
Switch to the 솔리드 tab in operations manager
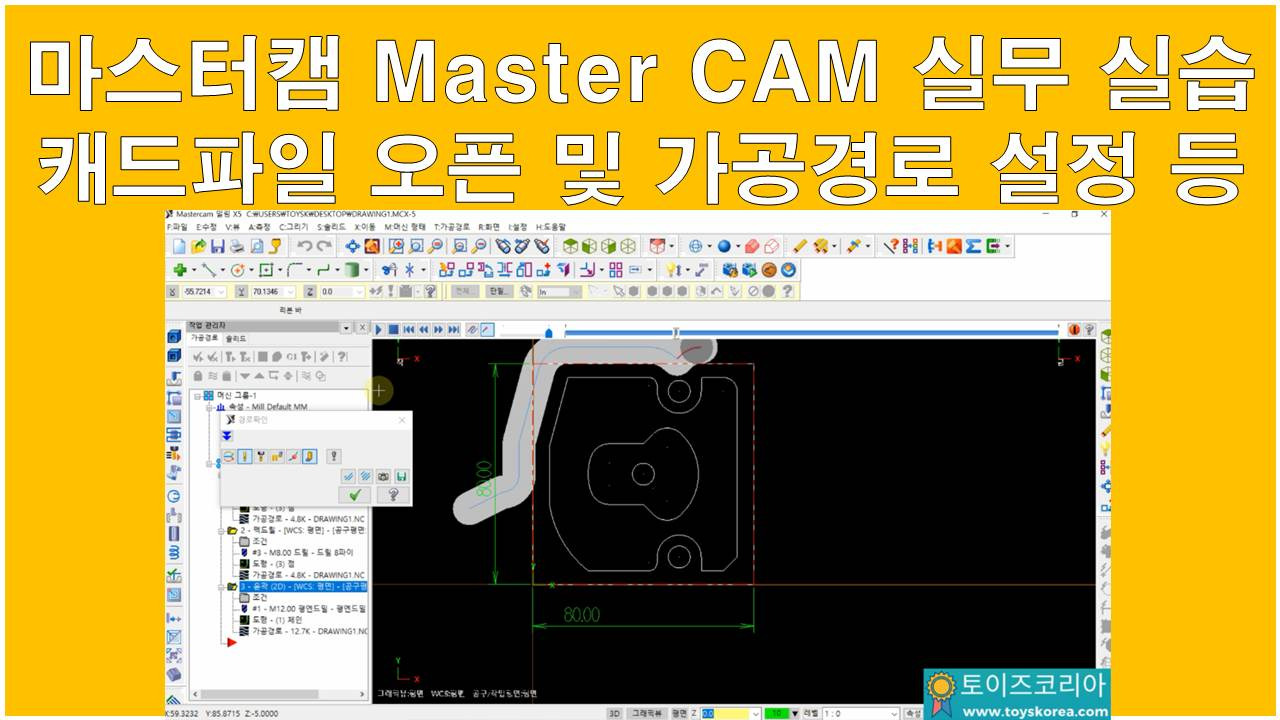point(236,337)
